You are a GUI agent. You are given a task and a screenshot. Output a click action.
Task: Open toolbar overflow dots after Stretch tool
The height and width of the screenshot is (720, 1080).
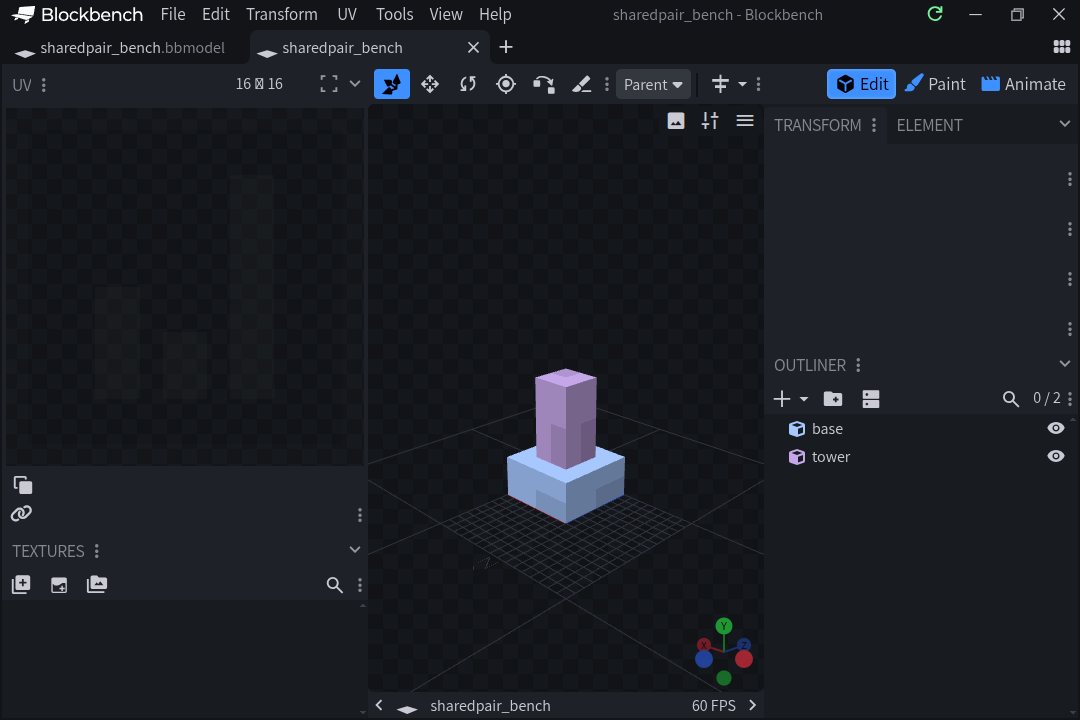[x=607, y=84]
